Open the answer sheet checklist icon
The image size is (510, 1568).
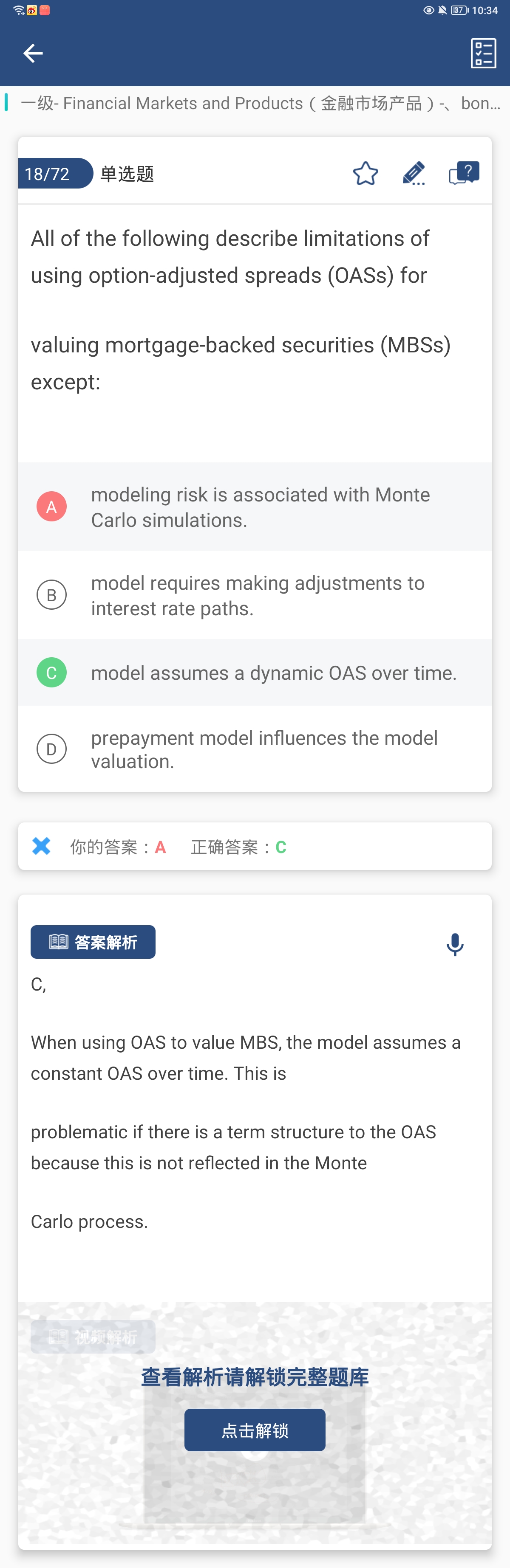483,53
